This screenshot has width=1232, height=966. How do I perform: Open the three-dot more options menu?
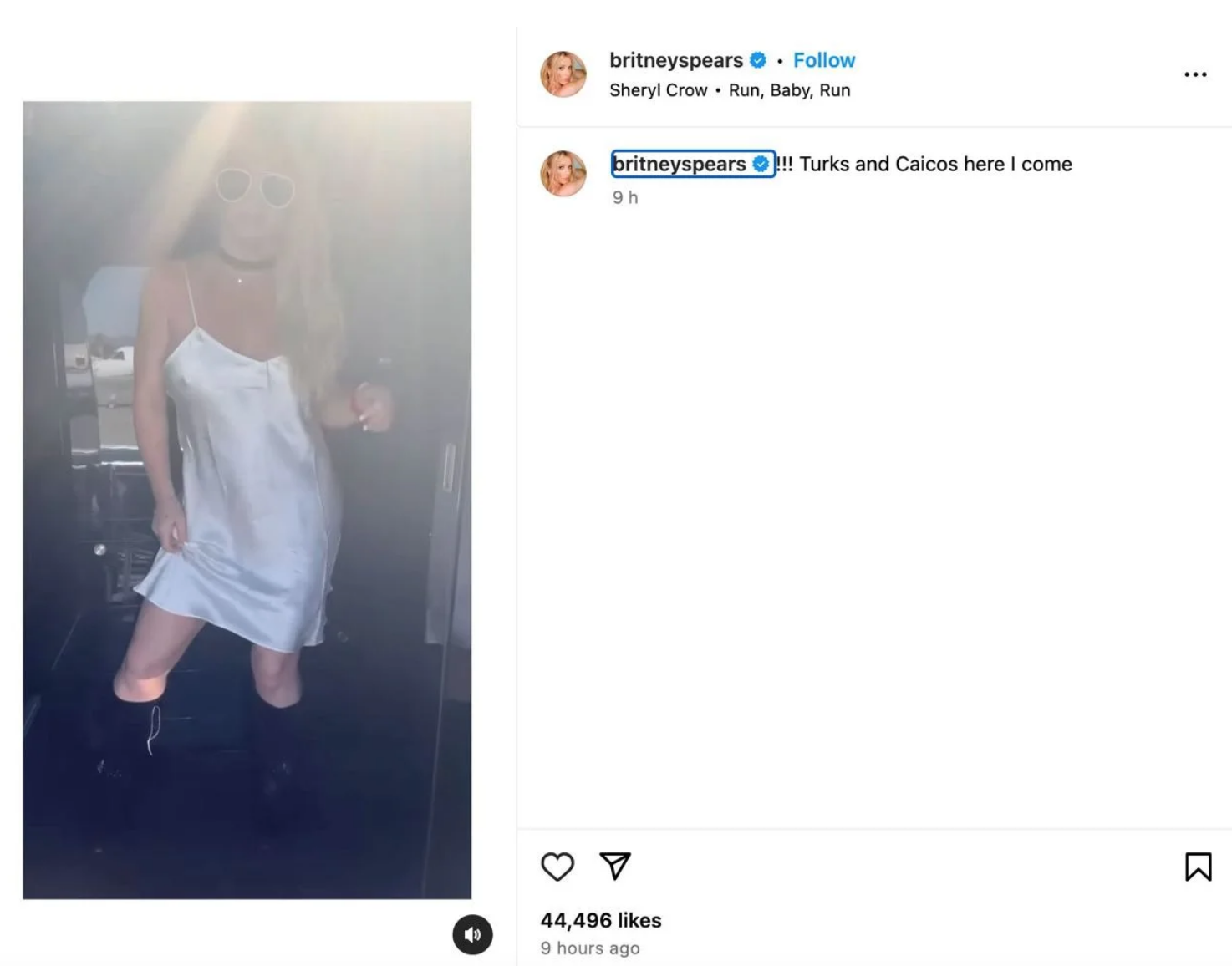click(x=1195, y=74)
